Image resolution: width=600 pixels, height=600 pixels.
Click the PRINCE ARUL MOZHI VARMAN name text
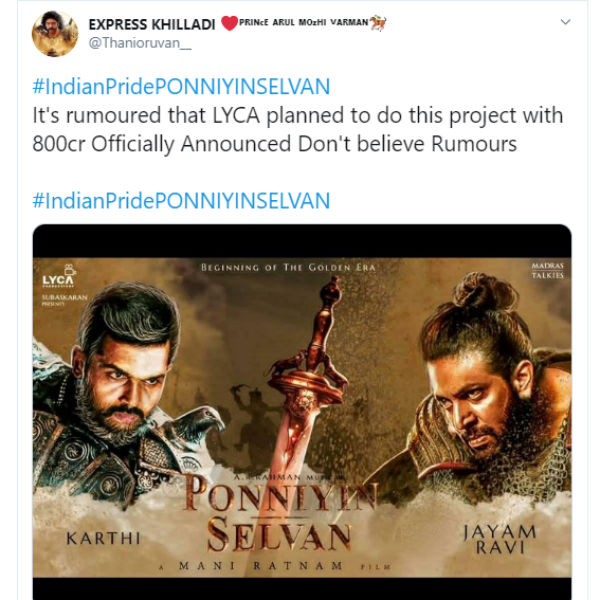click(303, 23)
